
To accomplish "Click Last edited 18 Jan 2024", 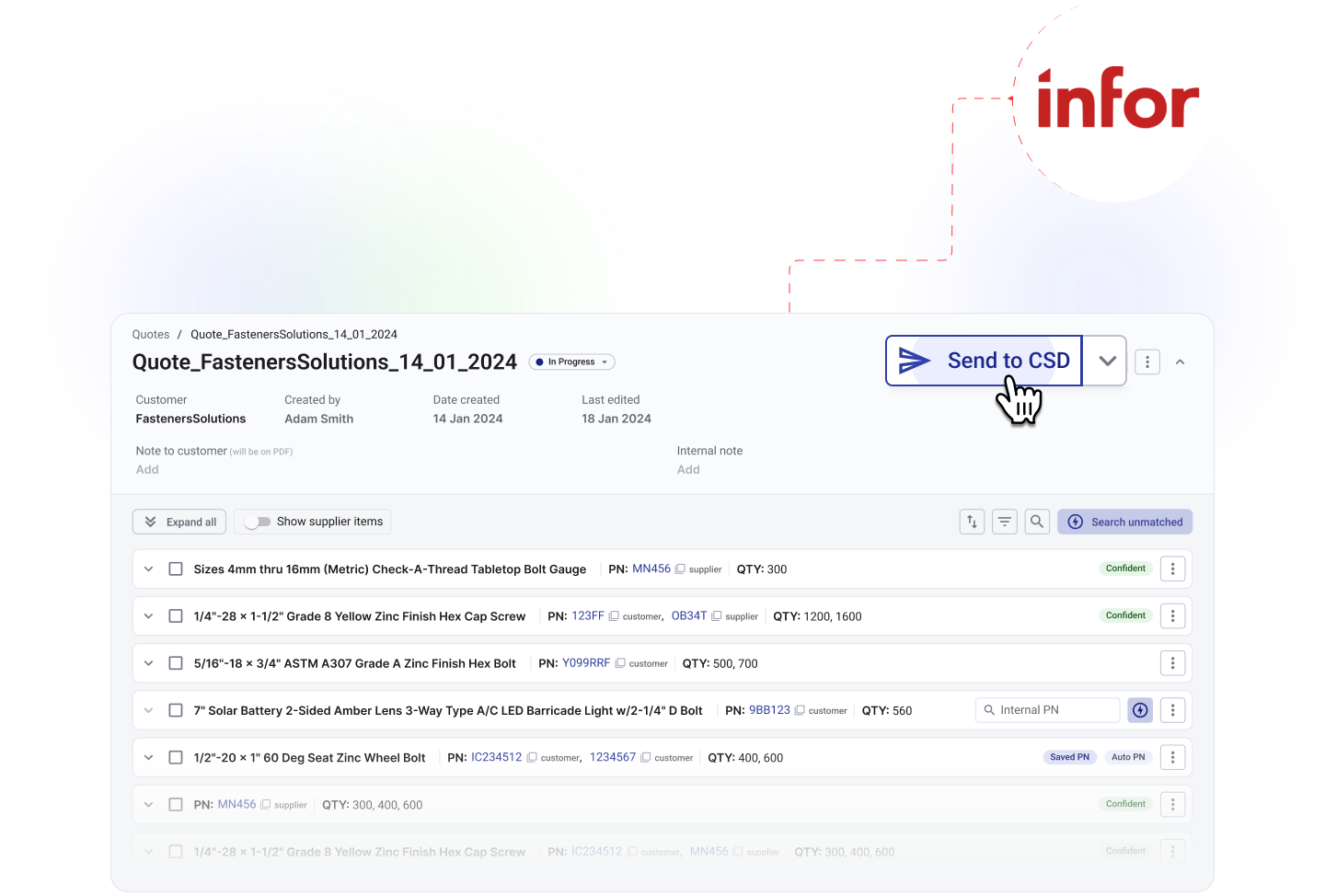I will click(x=616, y=419).
